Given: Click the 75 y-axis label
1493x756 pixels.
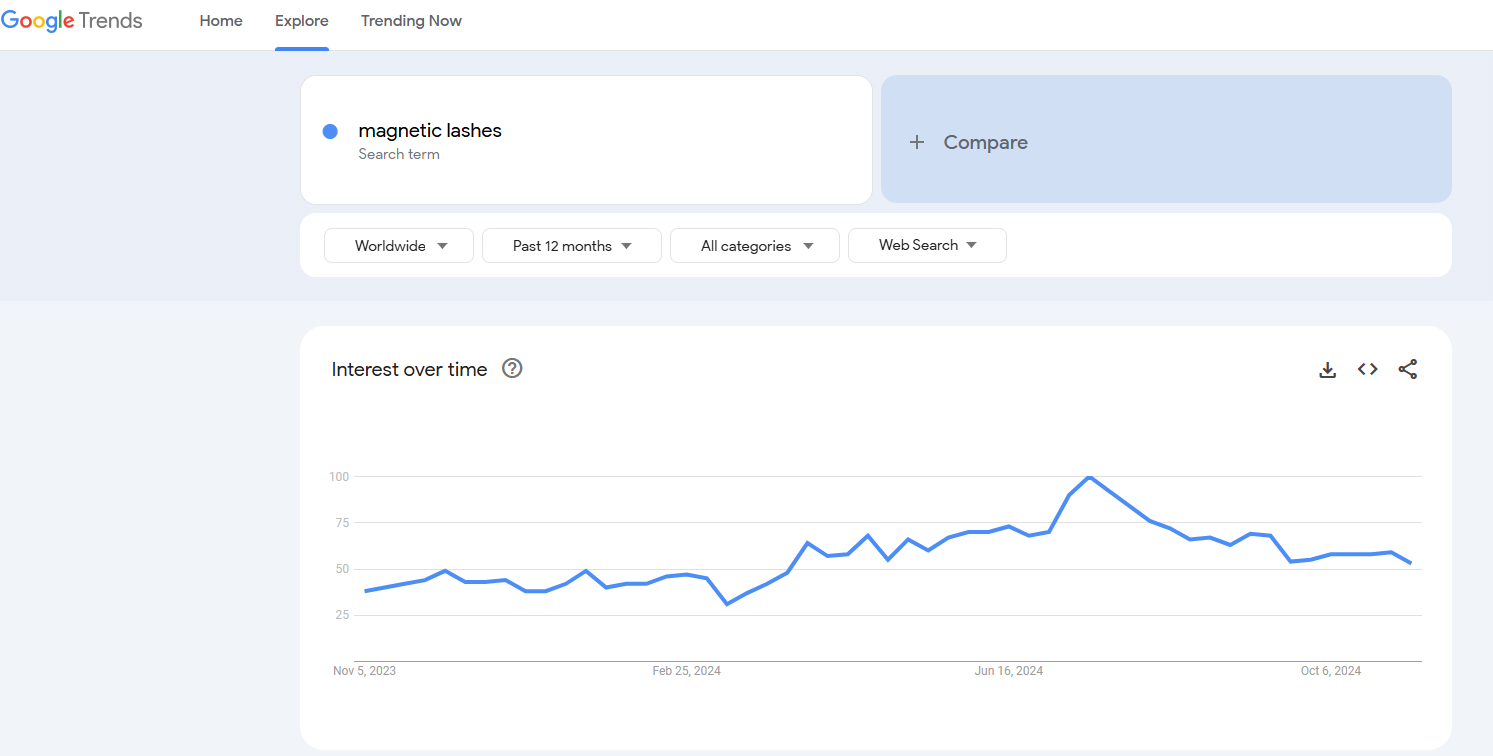Looking at the screenshot, I should tap(342, 523).
